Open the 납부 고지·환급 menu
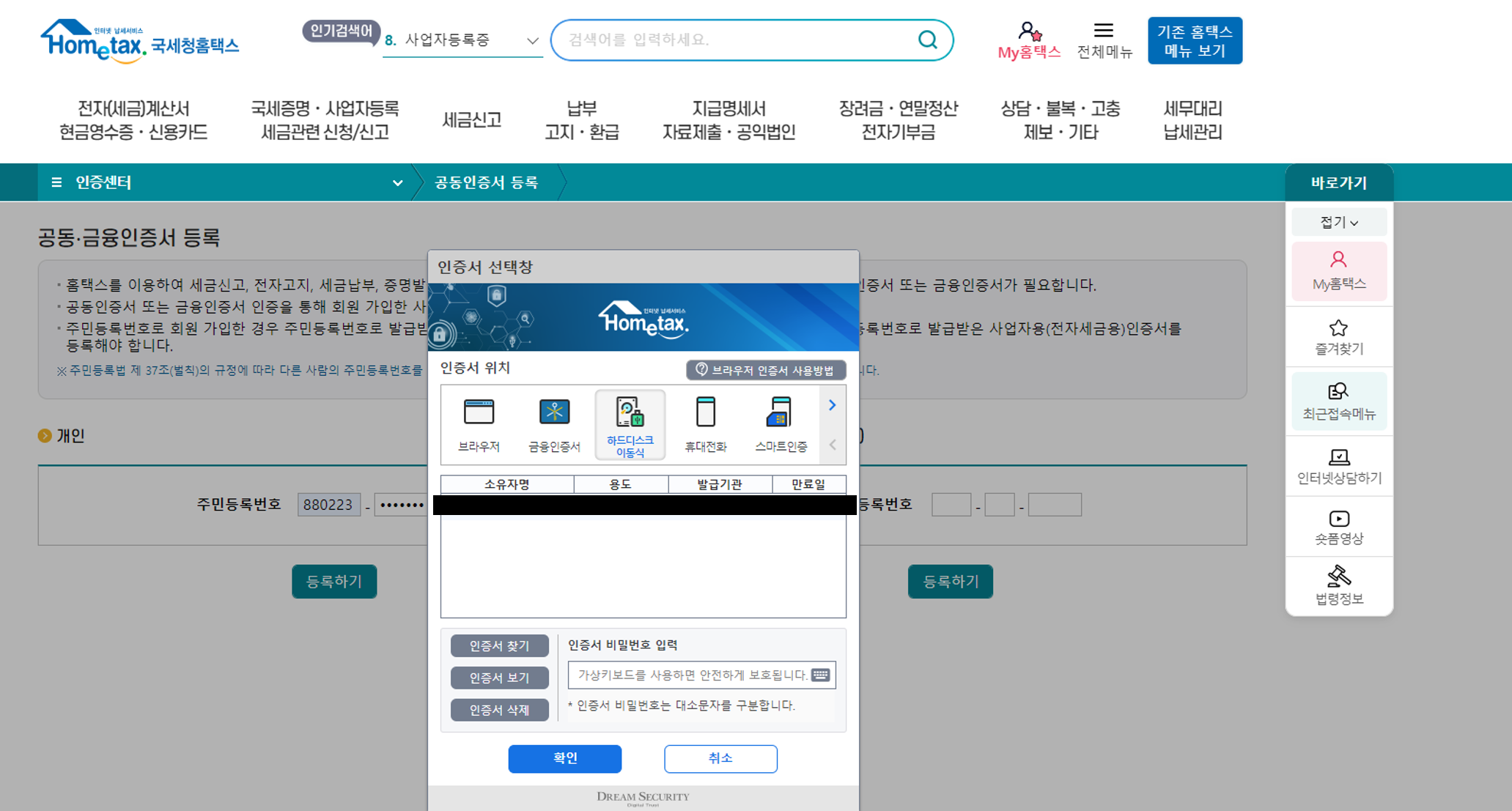Viewport: 1512px width, 811px height. [581, 120]
